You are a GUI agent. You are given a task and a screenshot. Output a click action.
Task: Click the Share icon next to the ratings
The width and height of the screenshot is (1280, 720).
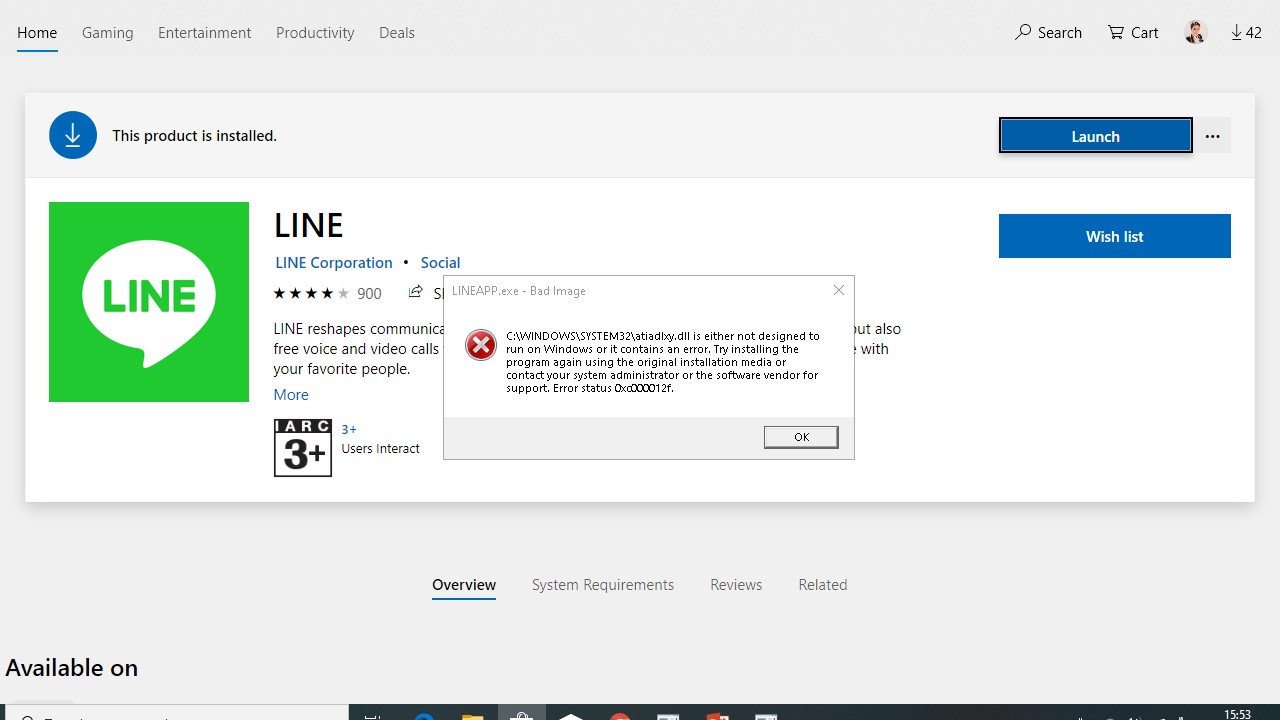tap(416, 292)
